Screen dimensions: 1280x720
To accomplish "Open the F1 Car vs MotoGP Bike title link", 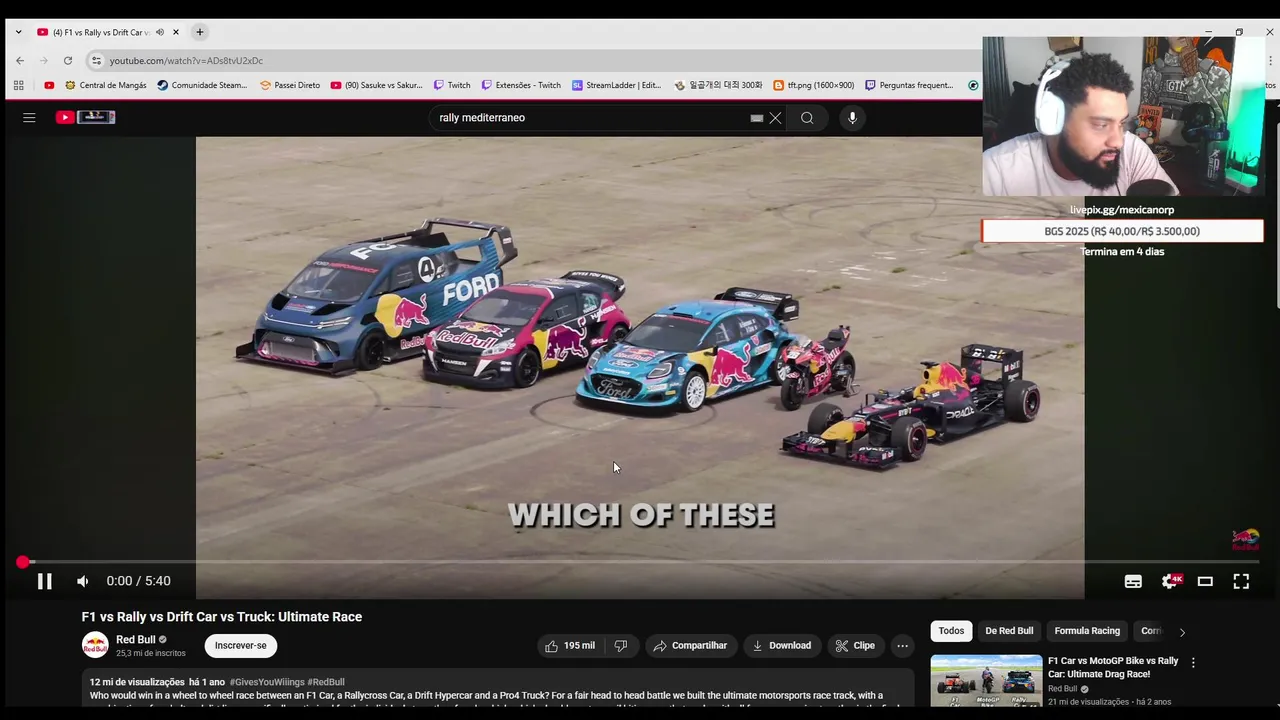I will tap(1113, 667).
